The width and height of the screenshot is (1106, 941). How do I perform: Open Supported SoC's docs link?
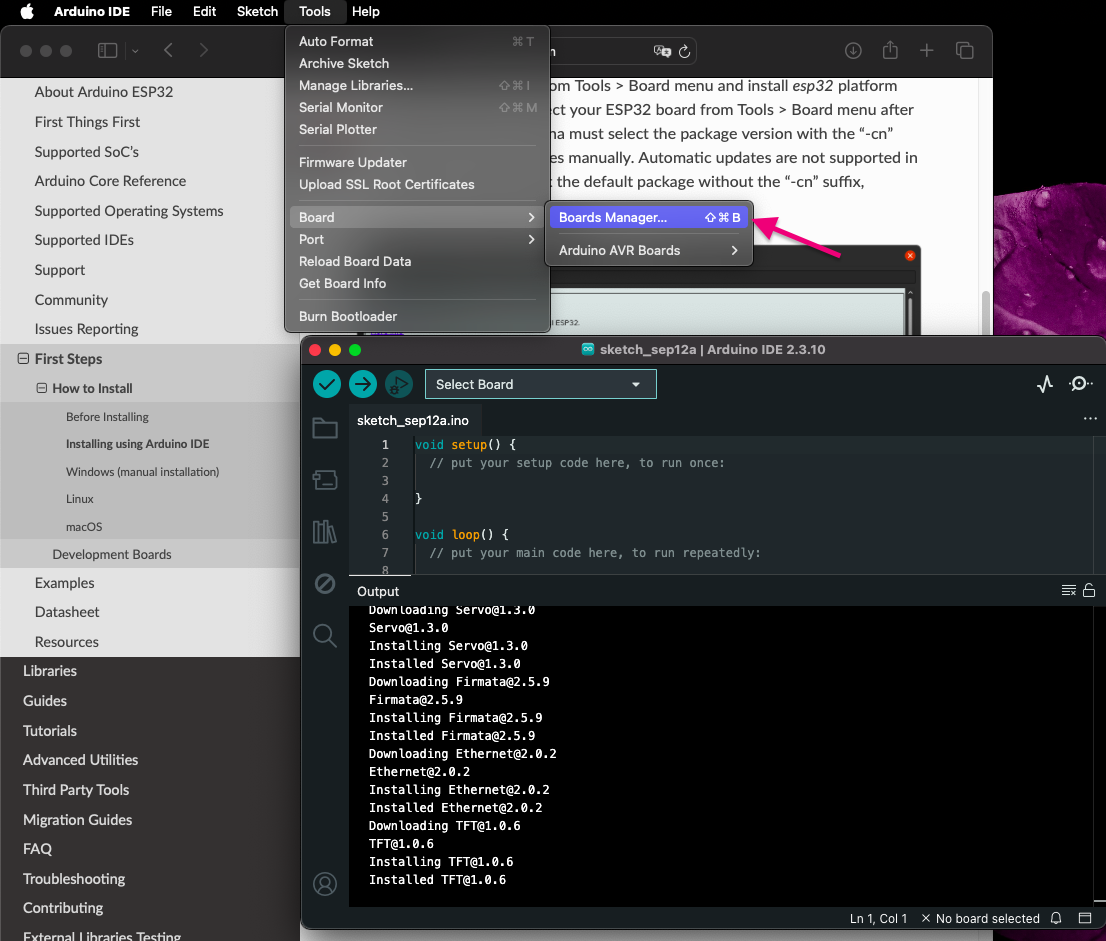[87, 152]
